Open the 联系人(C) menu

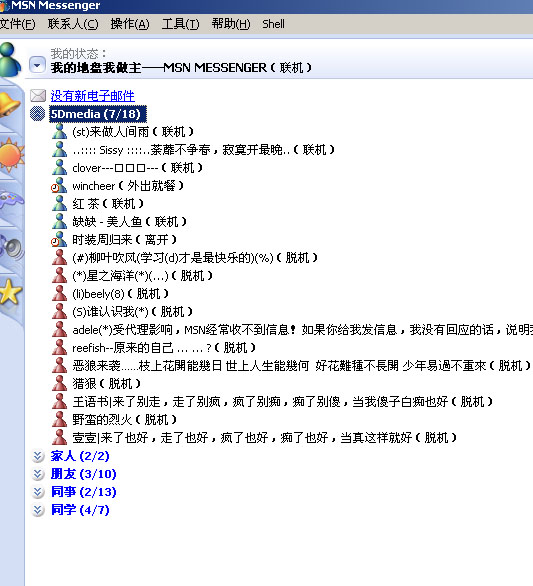click(73, 24)
